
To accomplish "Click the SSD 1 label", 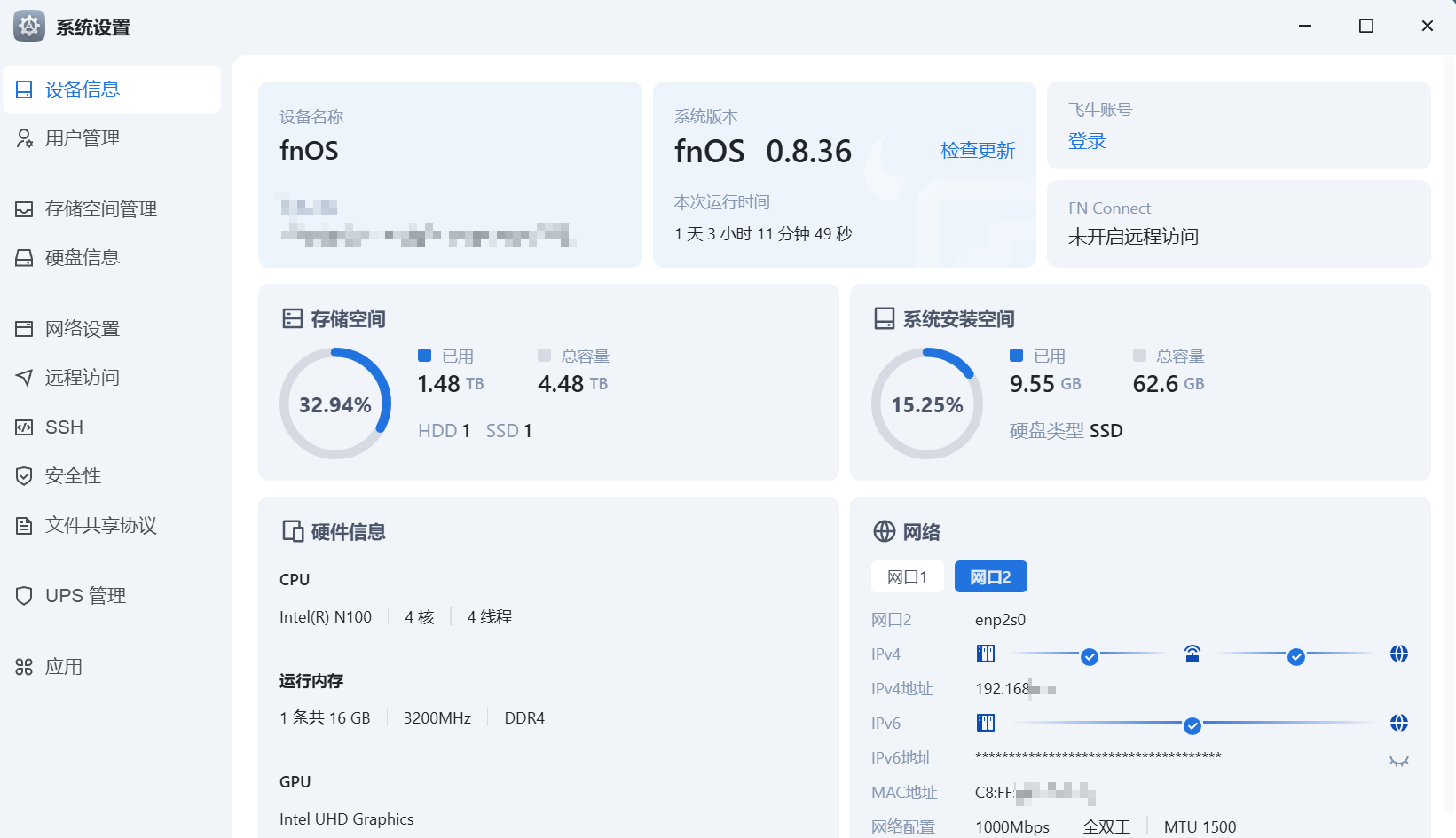I will (x=508, y=431).
